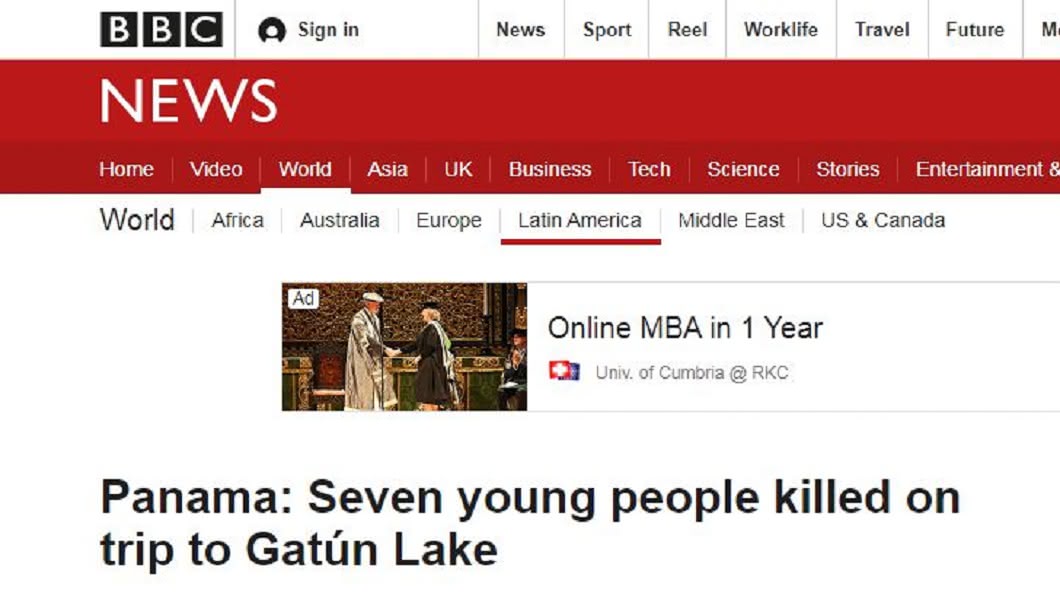Open the Middle East sub-section
The height and width of the screenshot is (596, 1060).
point(731,220)
